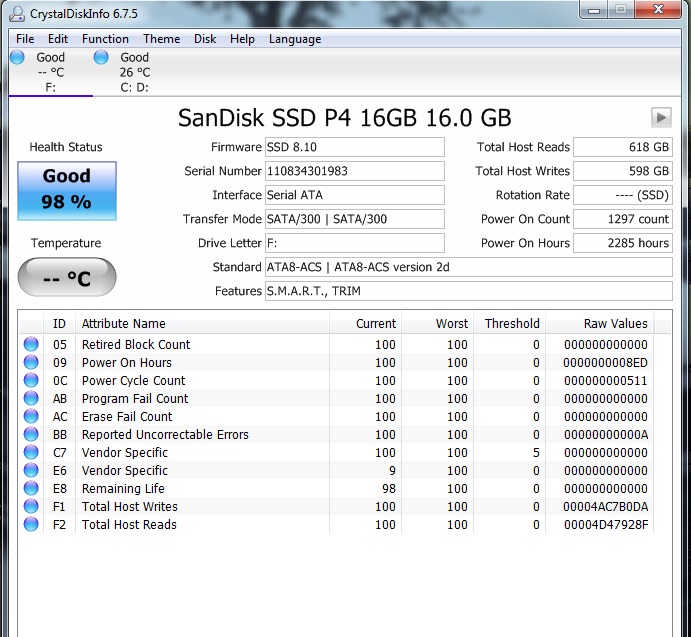The height and width of the screenshot is (637, 691).
Task: Click the temperature -- °C indicator
Action: pyautogui.click(x=67, y=277)
